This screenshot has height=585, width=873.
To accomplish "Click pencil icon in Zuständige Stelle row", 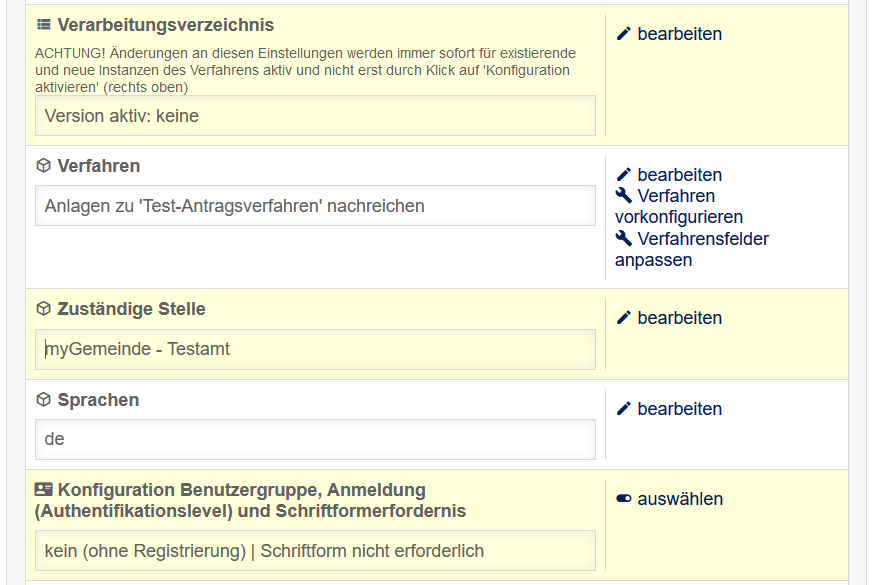I will (x=624, y=318).
